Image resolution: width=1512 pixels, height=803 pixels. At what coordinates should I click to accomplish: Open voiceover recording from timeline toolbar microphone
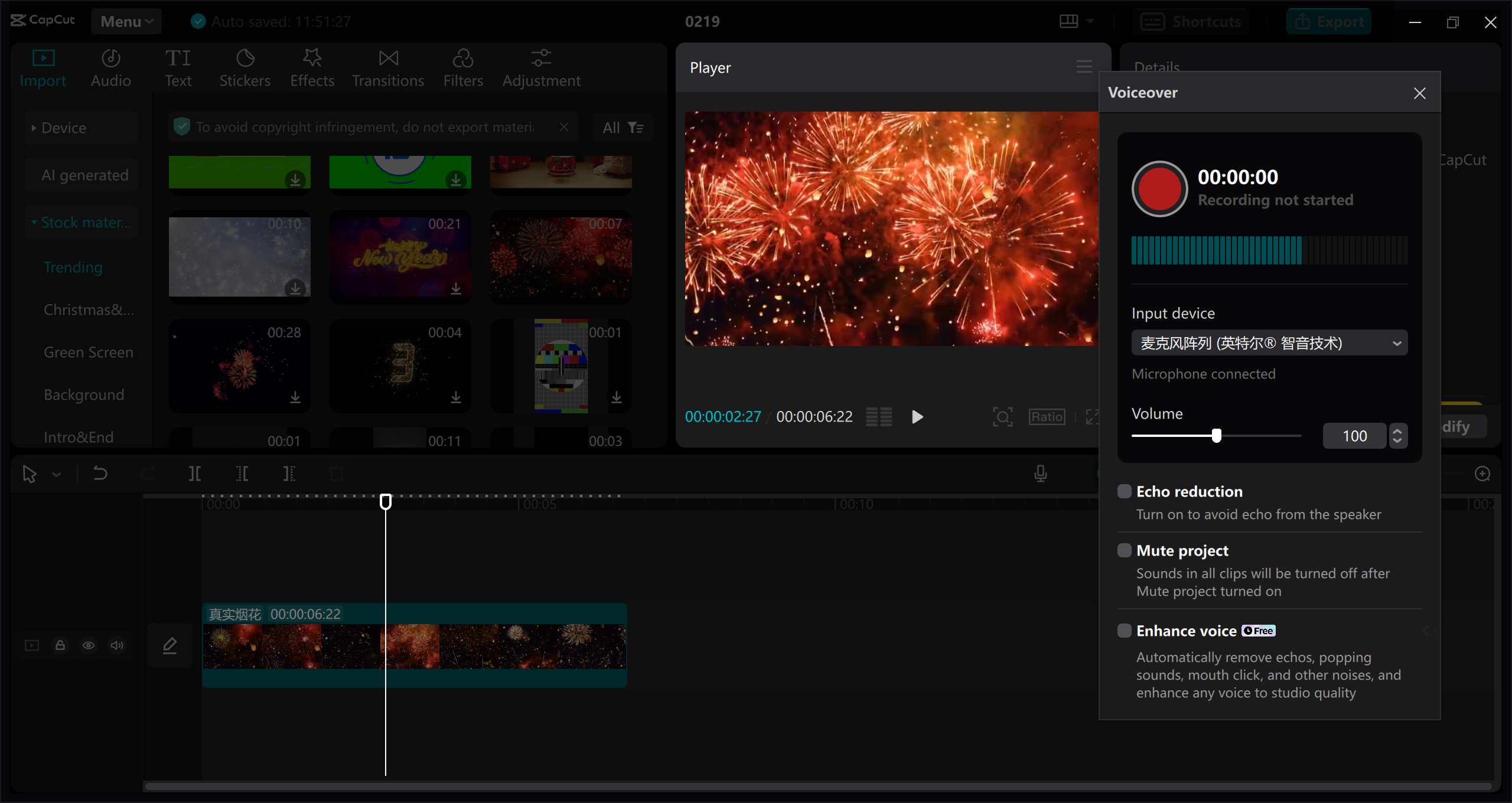[x=1041, y=473]
